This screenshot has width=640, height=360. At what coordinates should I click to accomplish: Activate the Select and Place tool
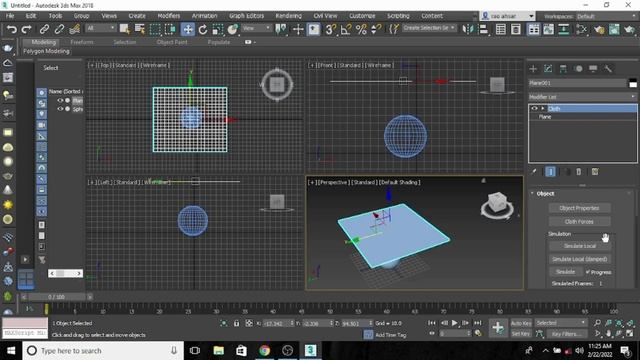233,29
